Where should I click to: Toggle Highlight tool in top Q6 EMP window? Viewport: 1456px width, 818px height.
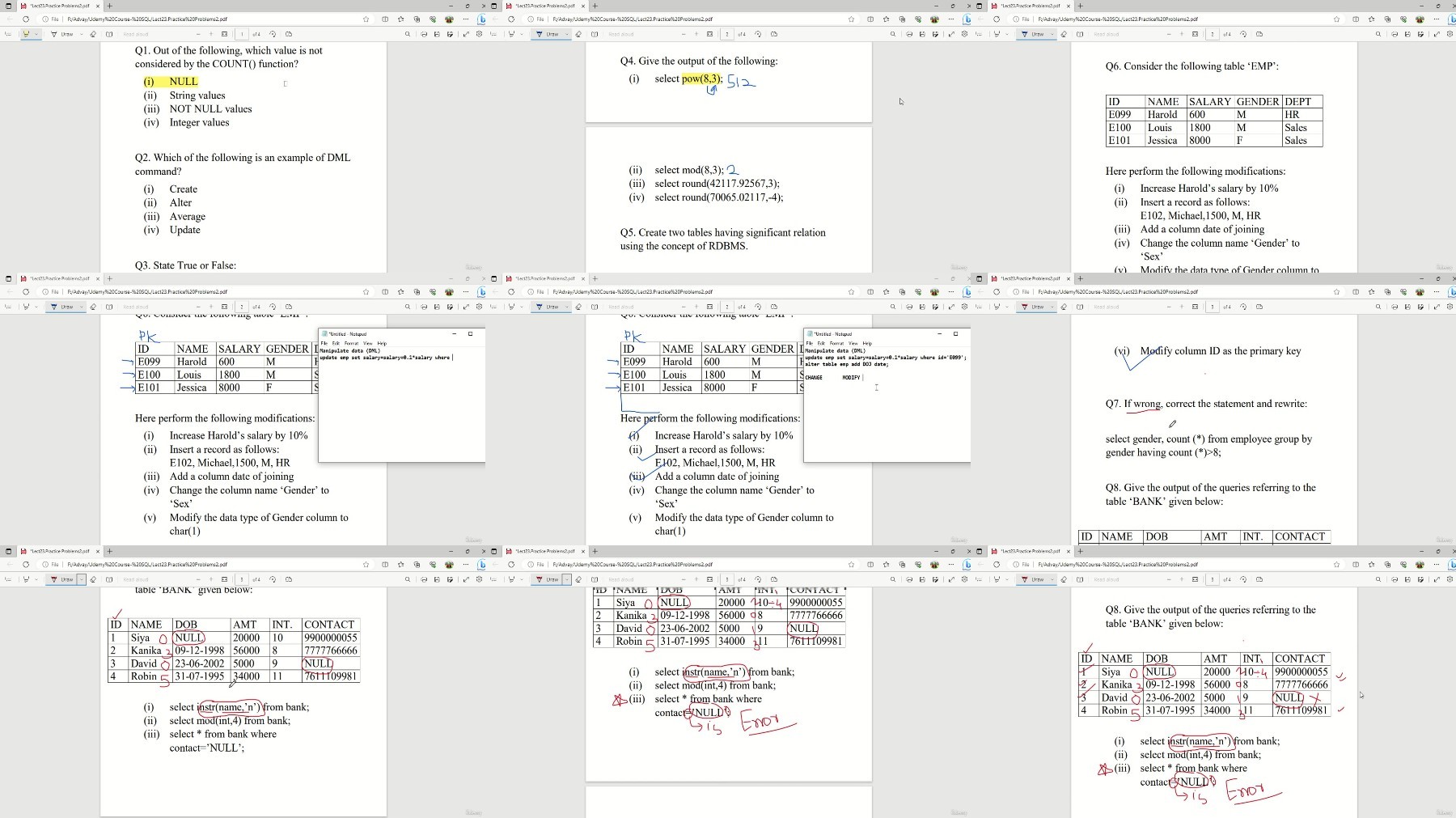click(x=997, y=34)
